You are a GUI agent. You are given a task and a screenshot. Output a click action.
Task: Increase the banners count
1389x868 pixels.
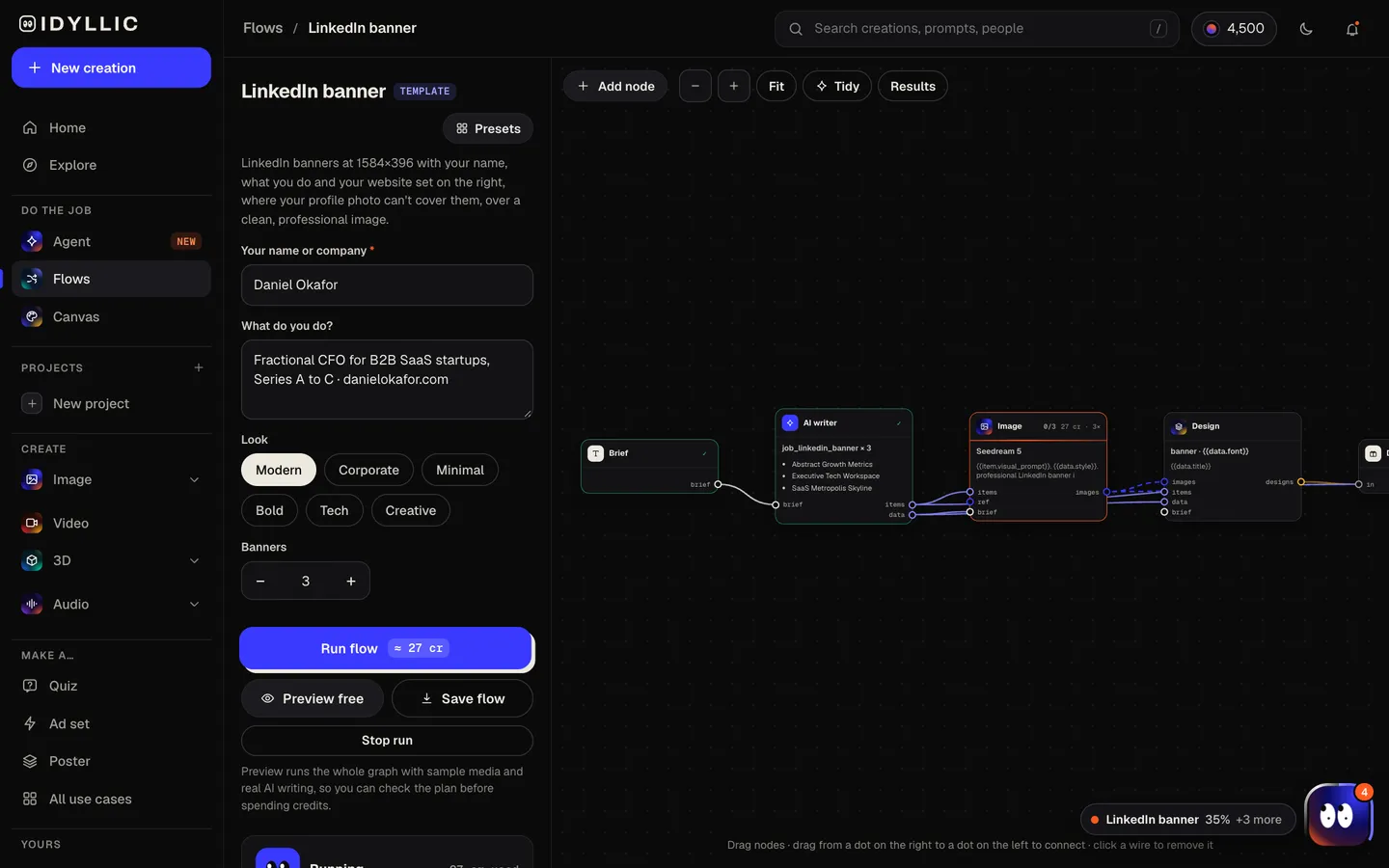[351, 581]
